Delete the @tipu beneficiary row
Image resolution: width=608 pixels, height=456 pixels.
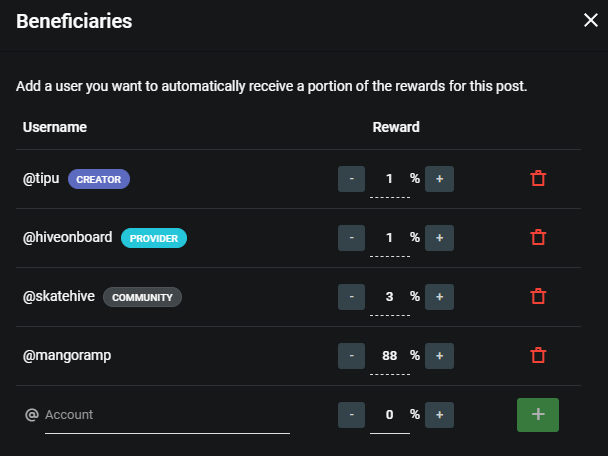pyautogui.click(x=538, y=178)
